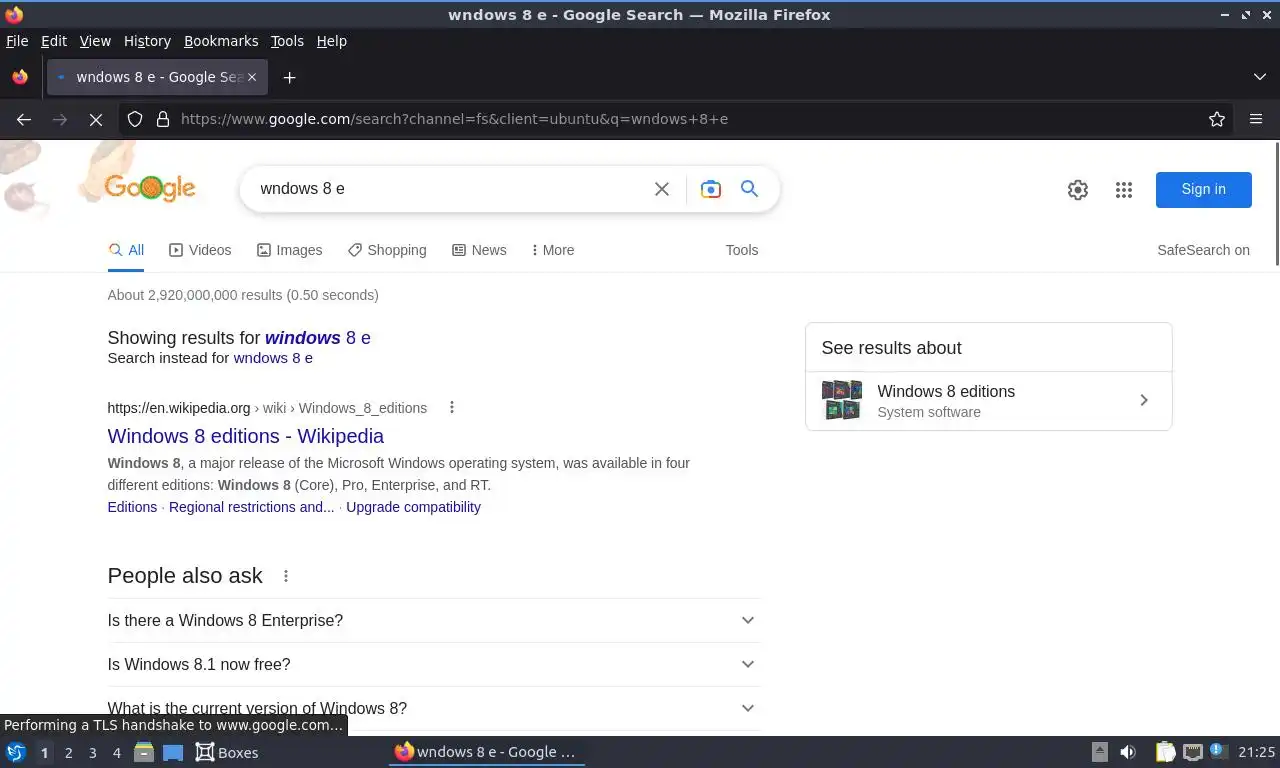Switch to the Images results tab

coord(289,250)
